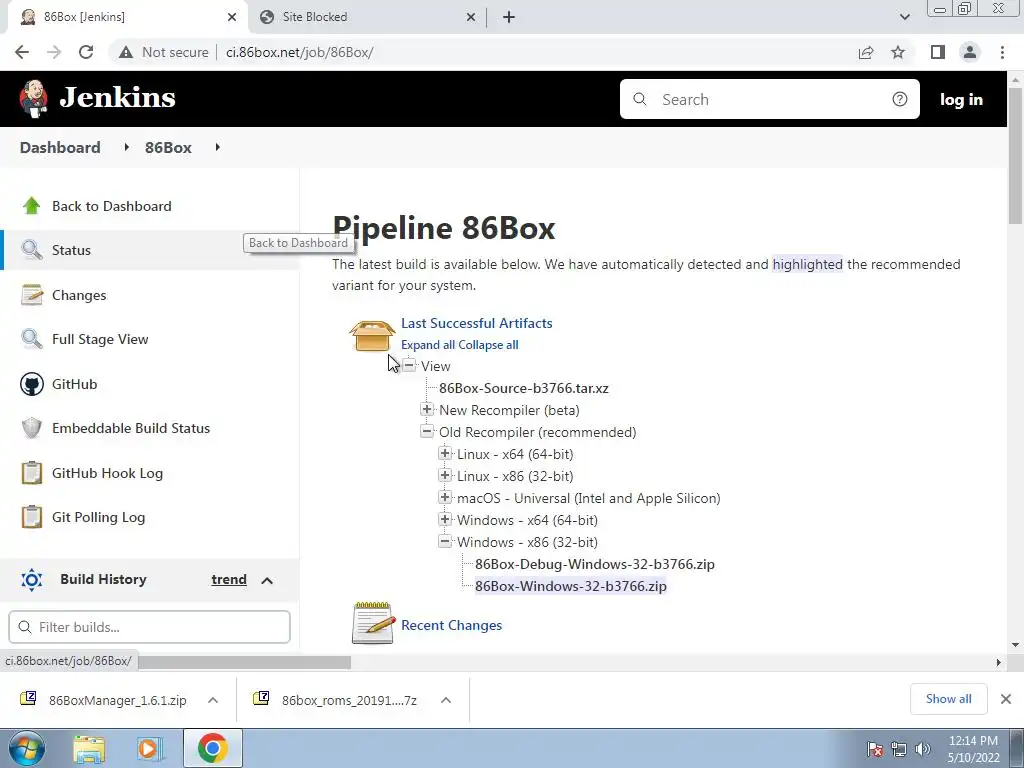Open the 86Box breadcrumb dropdown arrow

[217, 147]
